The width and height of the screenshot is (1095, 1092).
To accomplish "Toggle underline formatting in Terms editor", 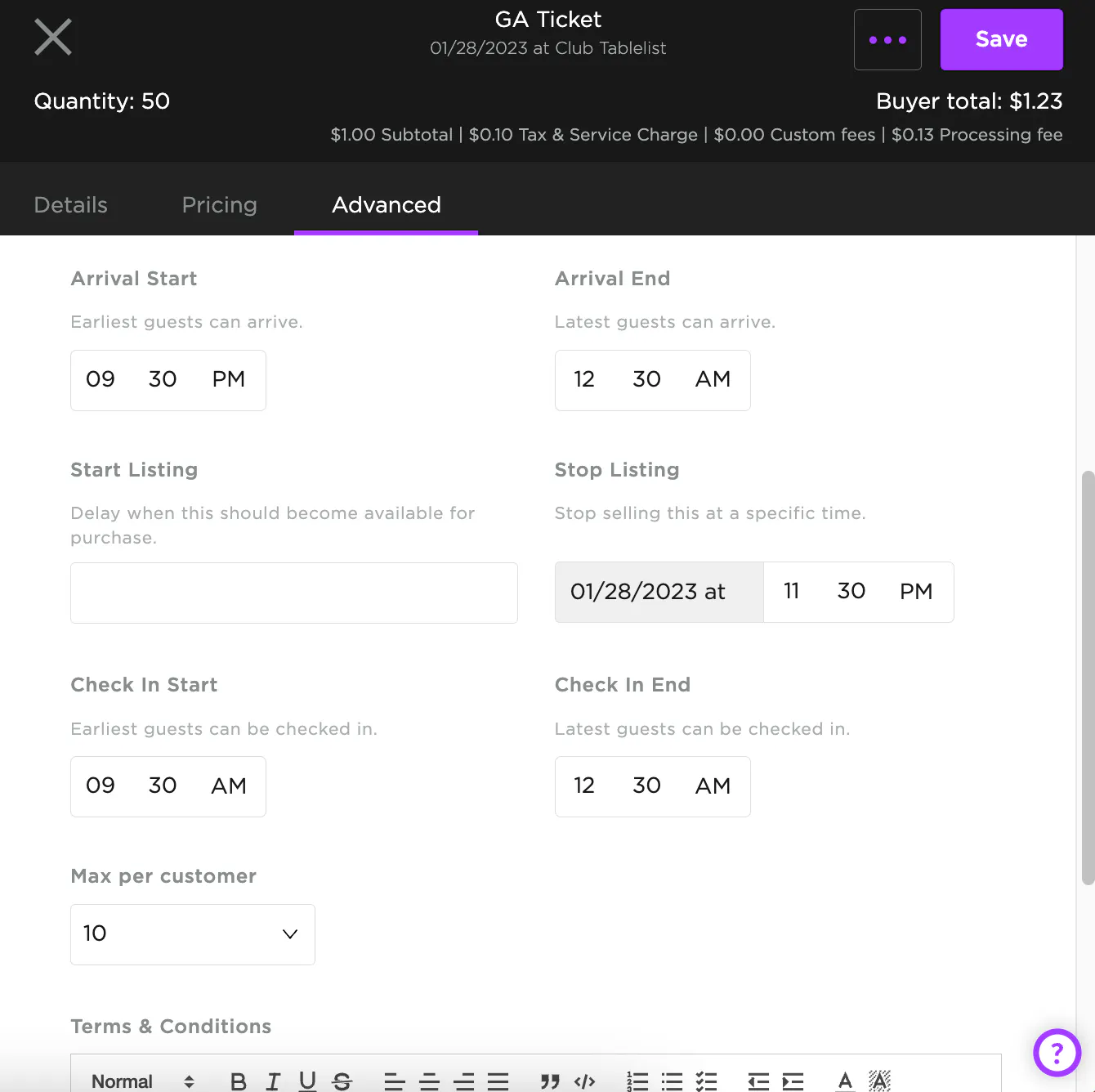I will click(307, 1081).
